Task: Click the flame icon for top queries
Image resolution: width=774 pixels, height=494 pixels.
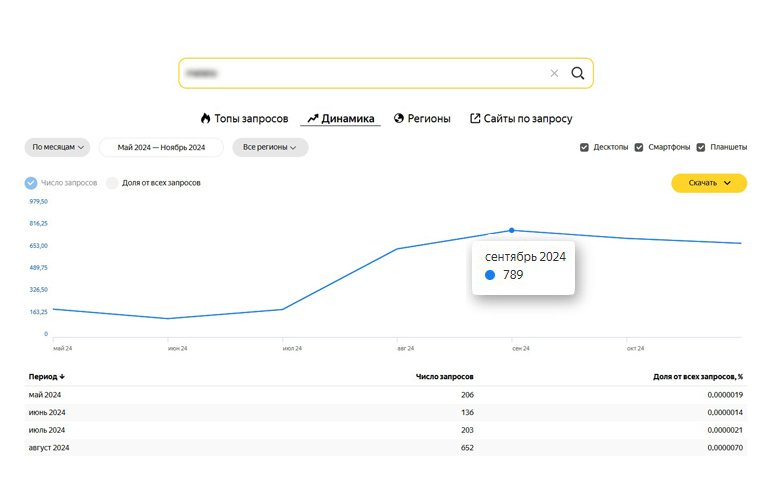Action: click(x=205, y=118)
